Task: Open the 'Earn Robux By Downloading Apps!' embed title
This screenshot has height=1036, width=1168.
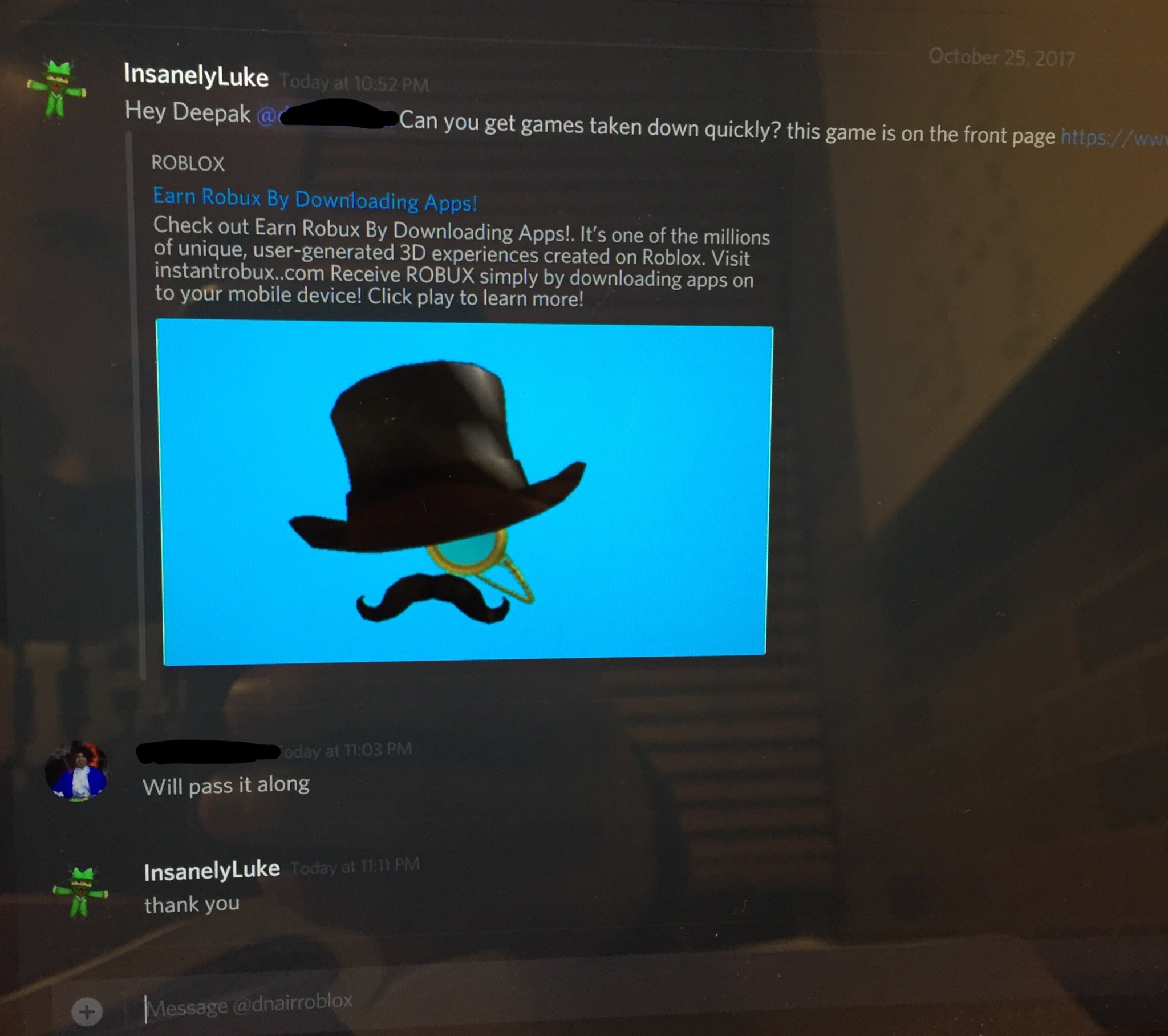Action: (x=314, y=199)
